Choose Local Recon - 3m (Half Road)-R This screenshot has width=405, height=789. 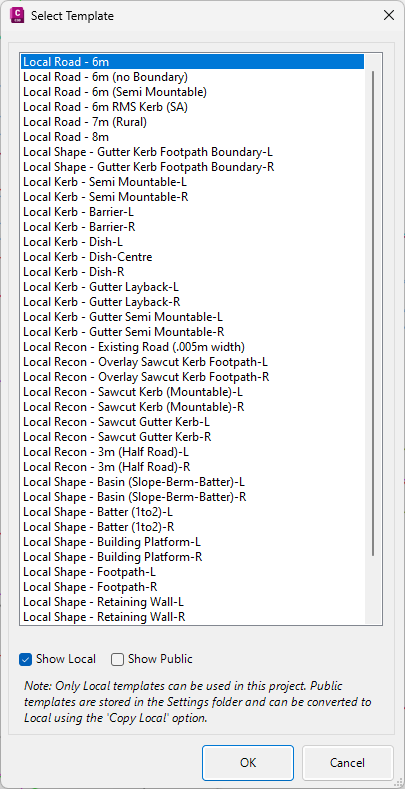(x=192, y=467)
